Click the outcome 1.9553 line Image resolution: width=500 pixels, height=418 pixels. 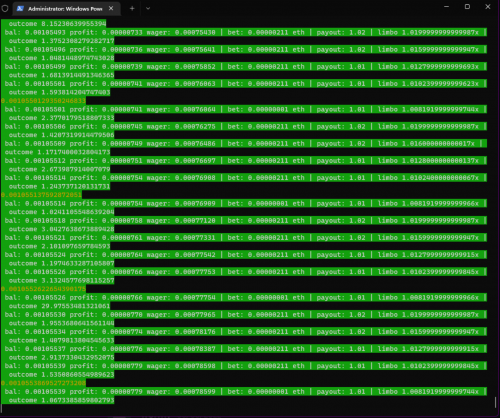[x=61, y=323]
